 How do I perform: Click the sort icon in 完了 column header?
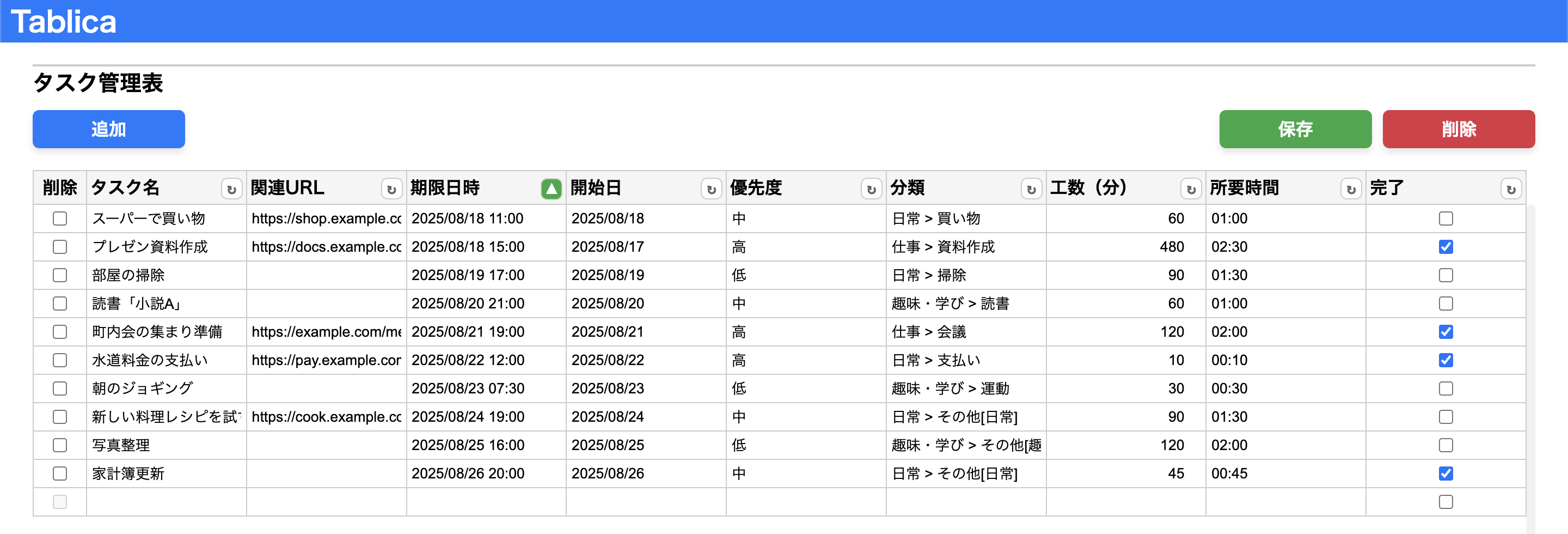click(x=1511, y=190)
